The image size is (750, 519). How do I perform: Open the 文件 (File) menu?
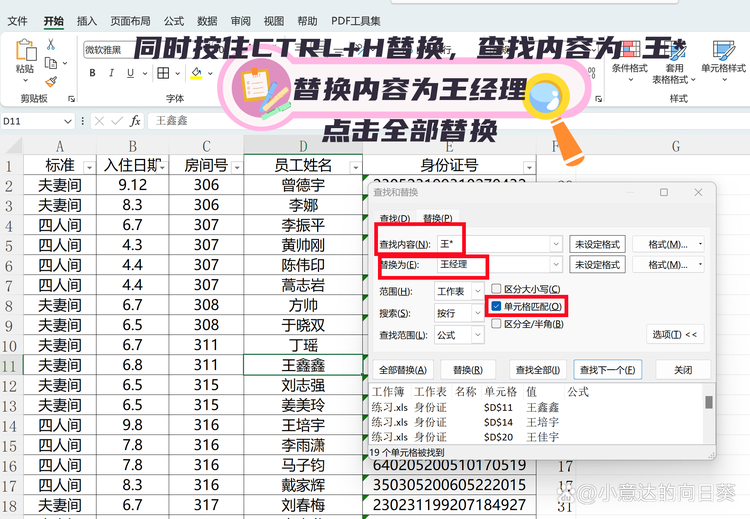click(x=17, y=21)
